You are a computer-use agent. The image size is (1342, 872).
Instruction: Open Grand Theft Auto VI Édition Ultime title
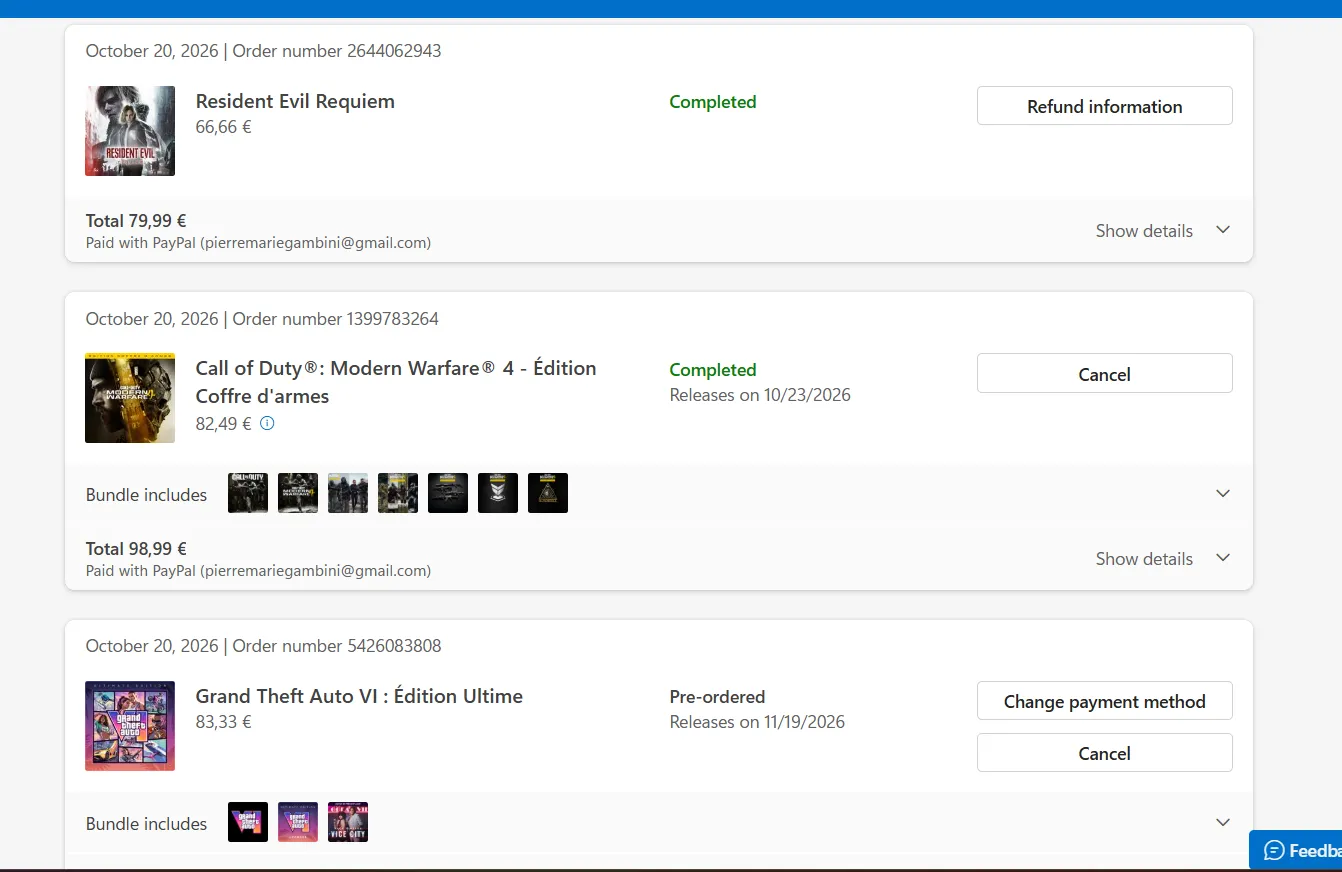(359, 696)
